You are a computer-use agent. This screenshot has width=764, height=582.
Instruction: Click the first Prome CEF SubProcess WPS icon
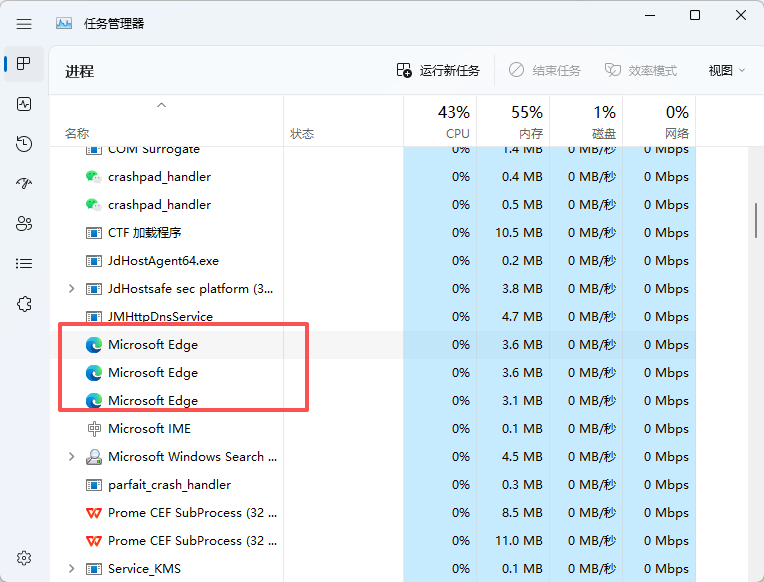pos(94,513)
